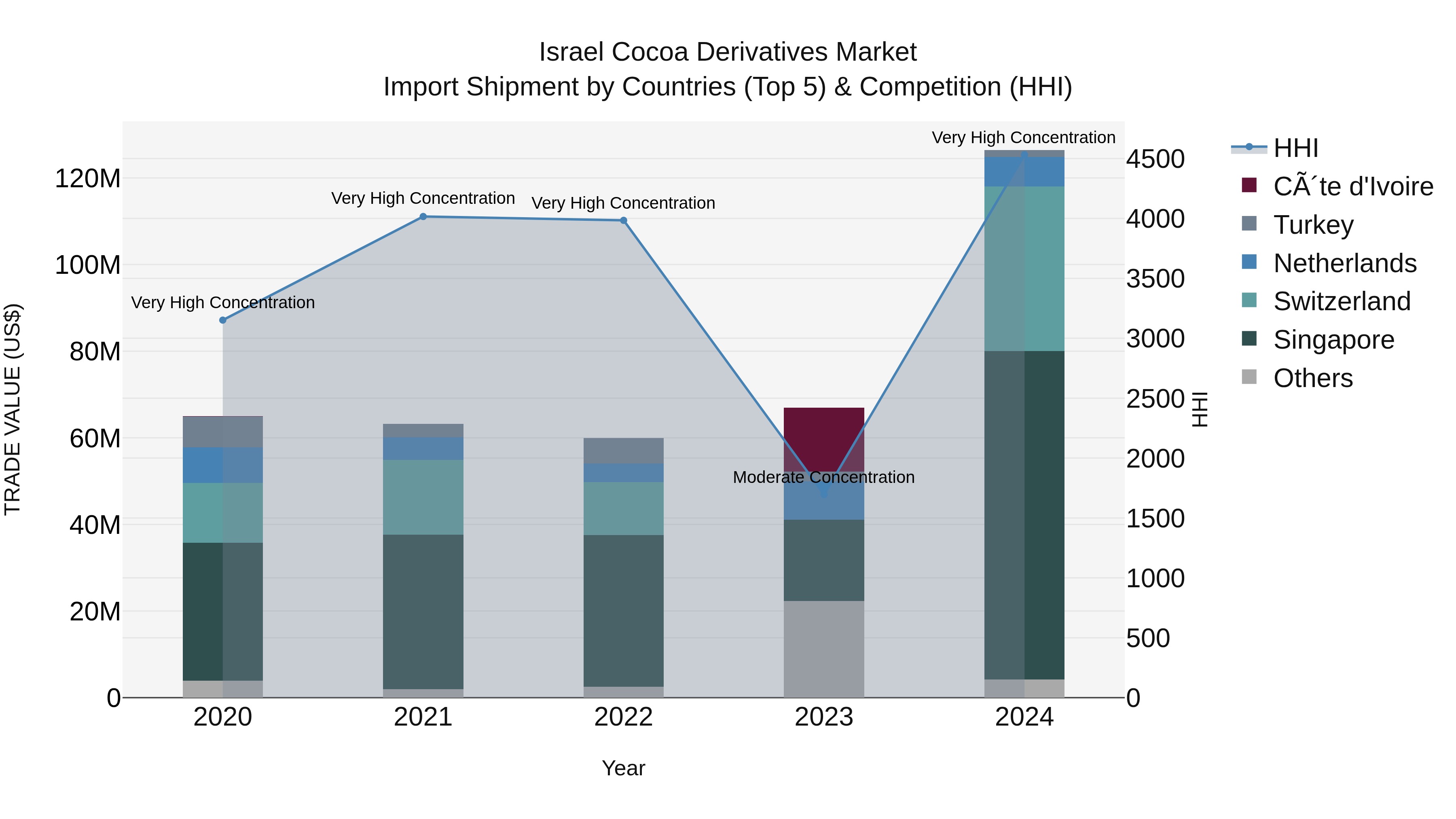Click the 2023 Singapore bar segment
1456x819 pixels.
(x=823, y=560)
